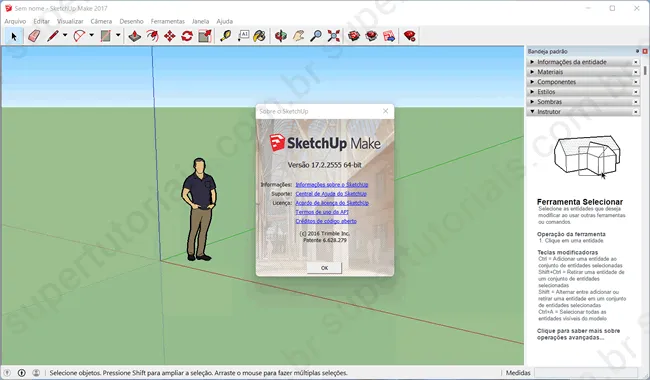
Task: Expand the Informações da entidade panel
Action: pyautogui.click(x=583, y=62)
